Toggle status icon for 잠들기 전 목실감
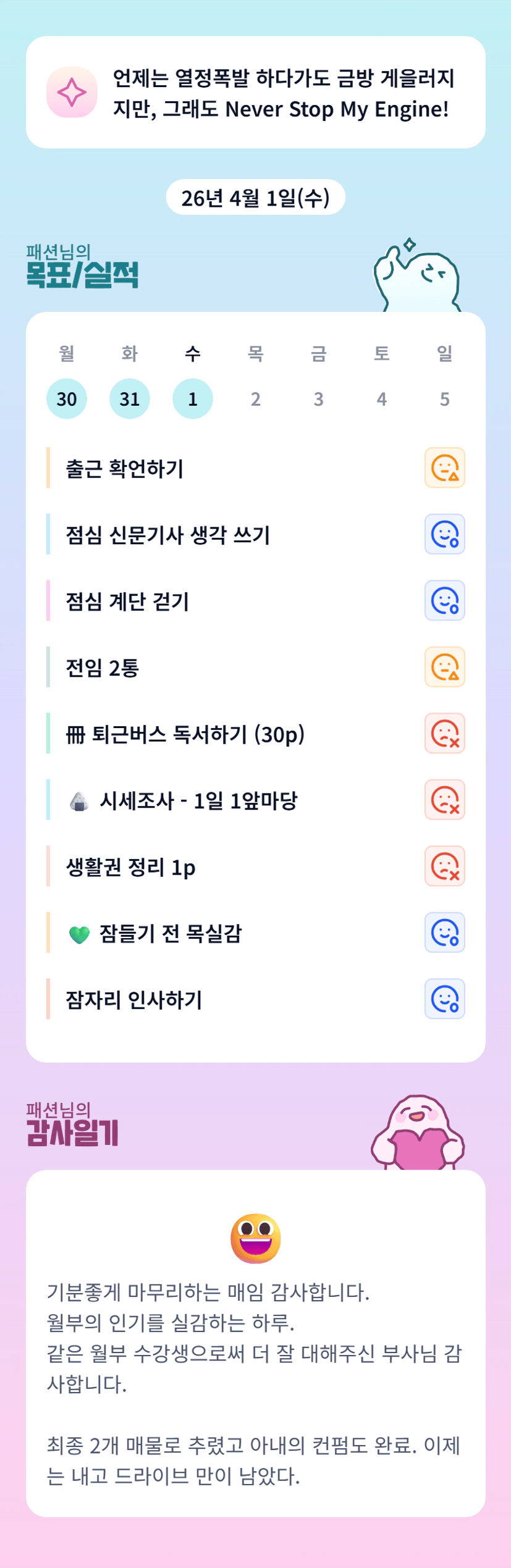 pos(444,933)
